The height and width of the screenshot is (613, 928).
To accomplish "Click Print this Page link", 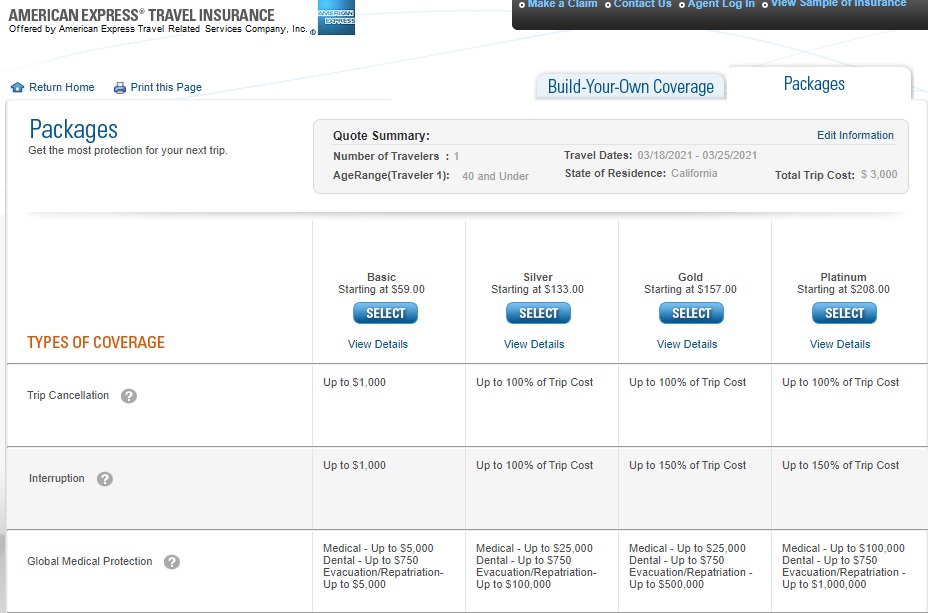I will point(166,88).
